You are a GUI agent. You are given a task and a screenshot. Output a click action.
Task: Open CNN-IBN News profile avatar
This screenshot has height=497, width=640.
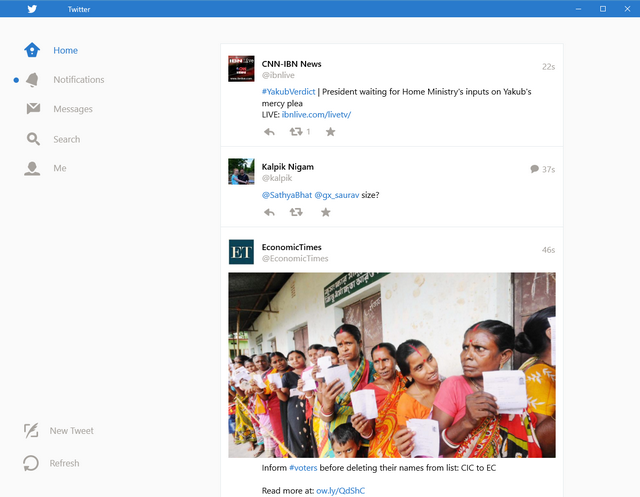click(x=241, y=69)
